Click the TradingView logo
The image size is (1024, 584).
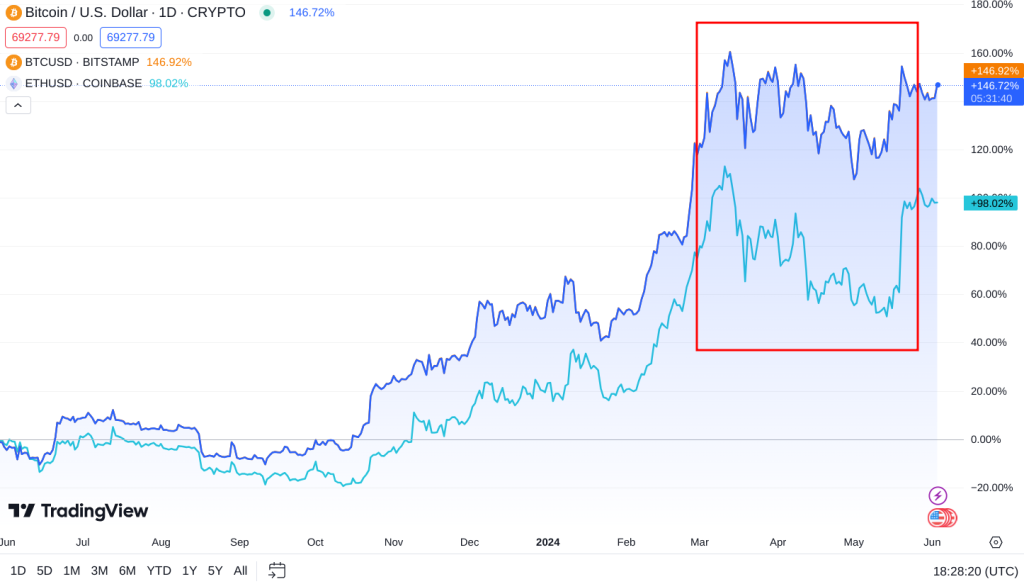(x=78, y=511)
